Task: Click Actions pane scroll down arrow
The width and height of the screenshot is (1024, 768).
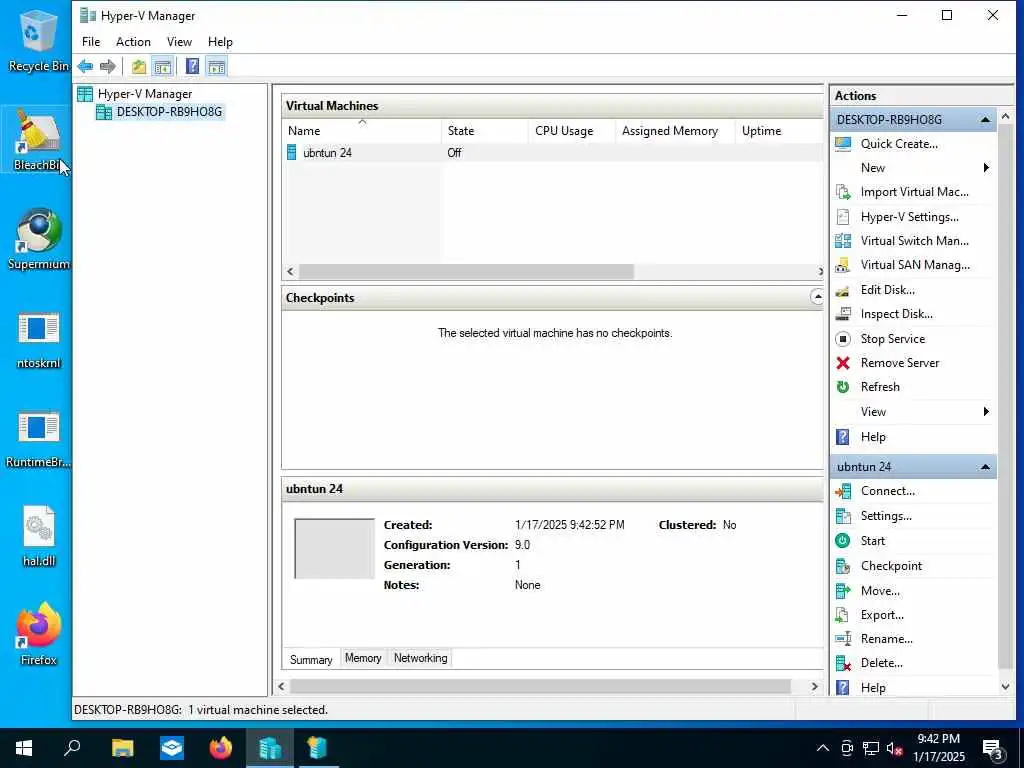Action: pyautogui.click(x=1006, y=687)
